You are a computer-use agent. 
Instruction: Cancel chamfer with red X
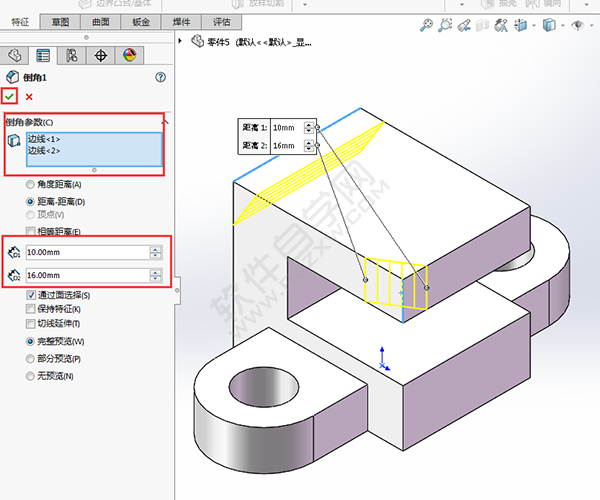click(x=29, y=97)
